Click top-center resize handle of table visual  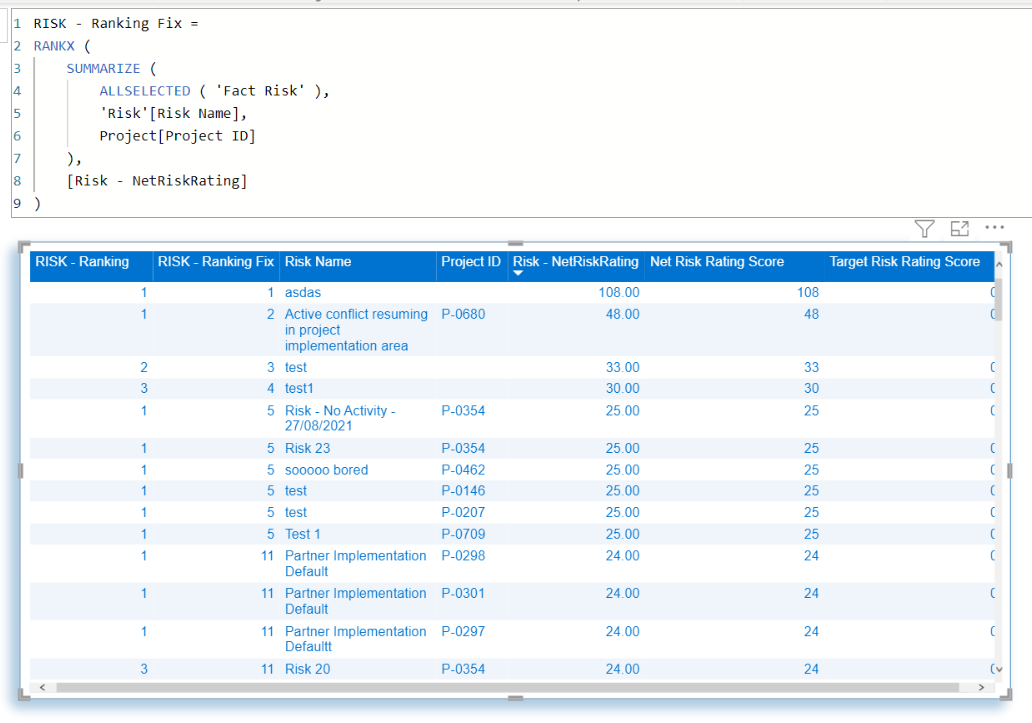coord(515,243)
